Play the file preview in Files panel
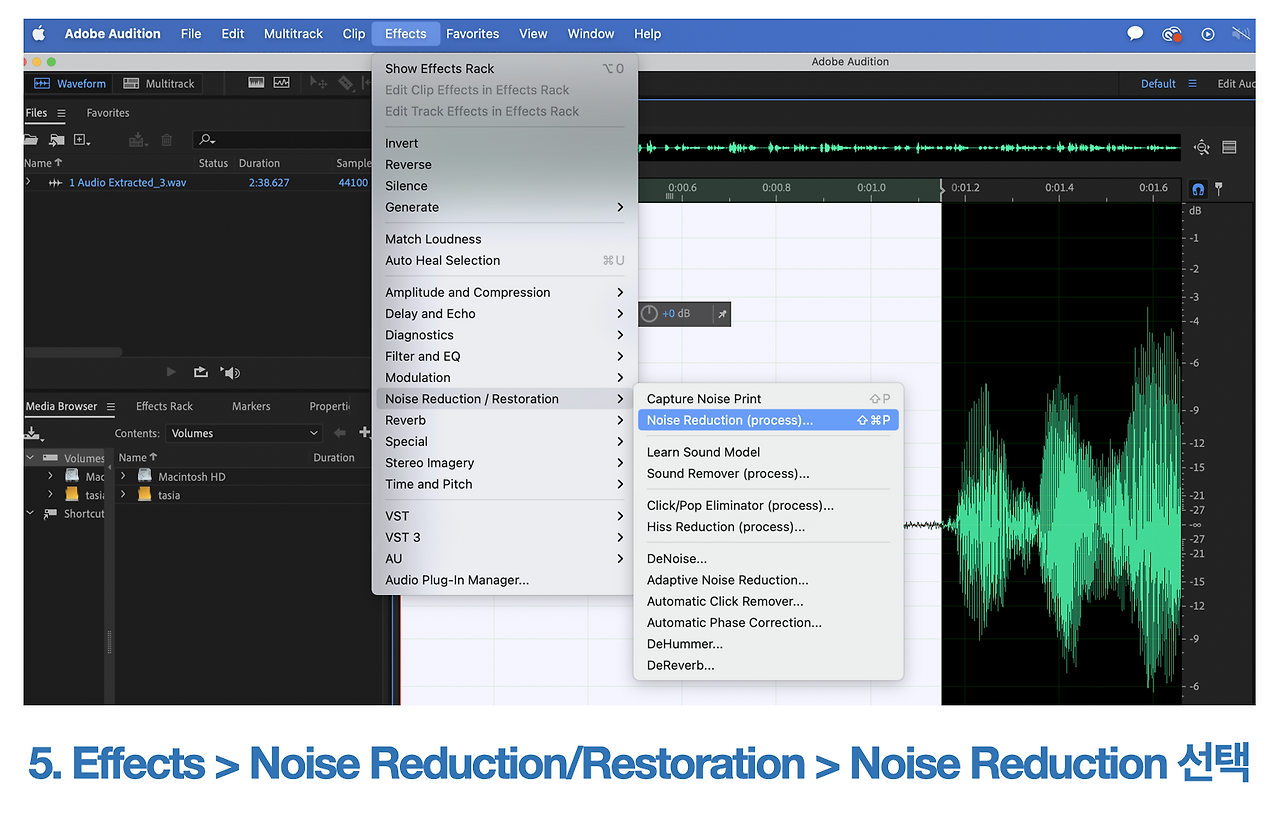 point(171,372)
